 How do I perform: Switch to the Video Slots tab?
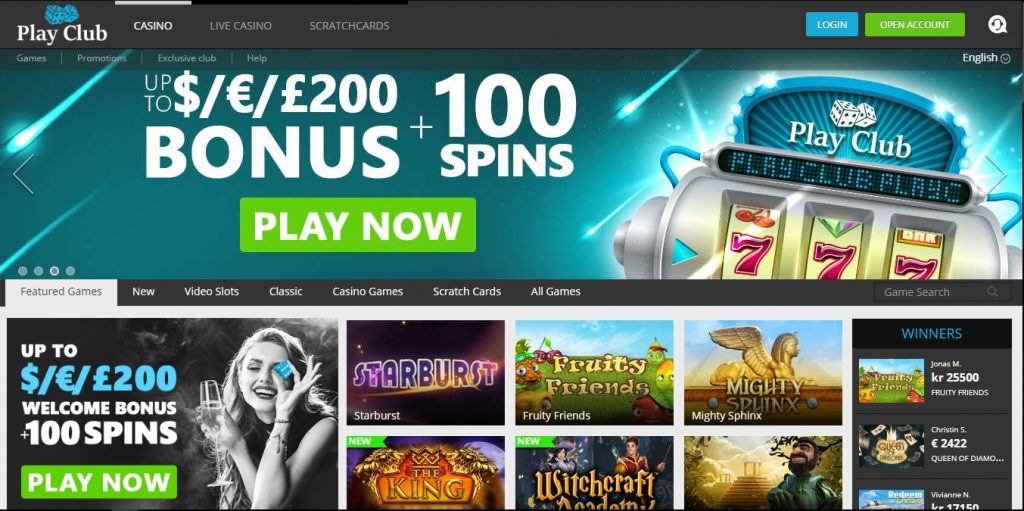[212, 291]
